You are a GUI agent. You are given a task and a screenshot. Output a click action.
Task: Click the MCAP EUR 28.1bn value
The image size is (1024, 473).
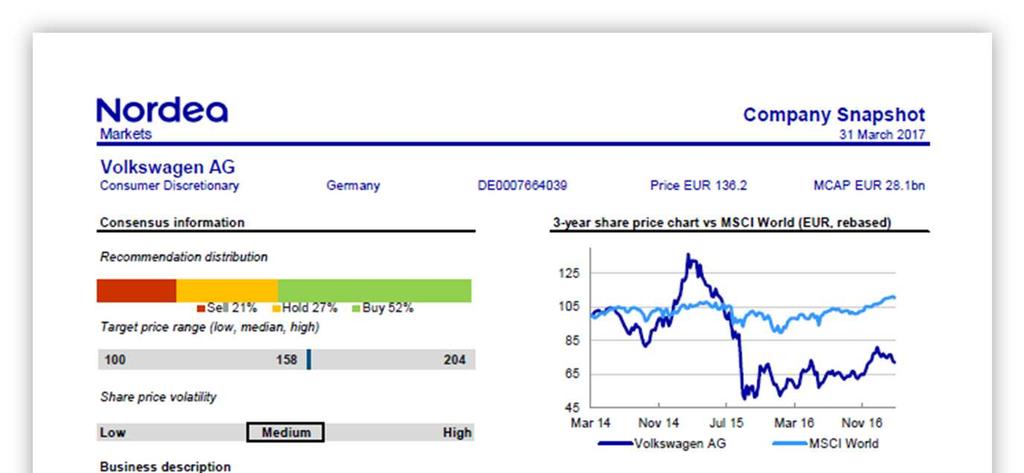point(869,186)
